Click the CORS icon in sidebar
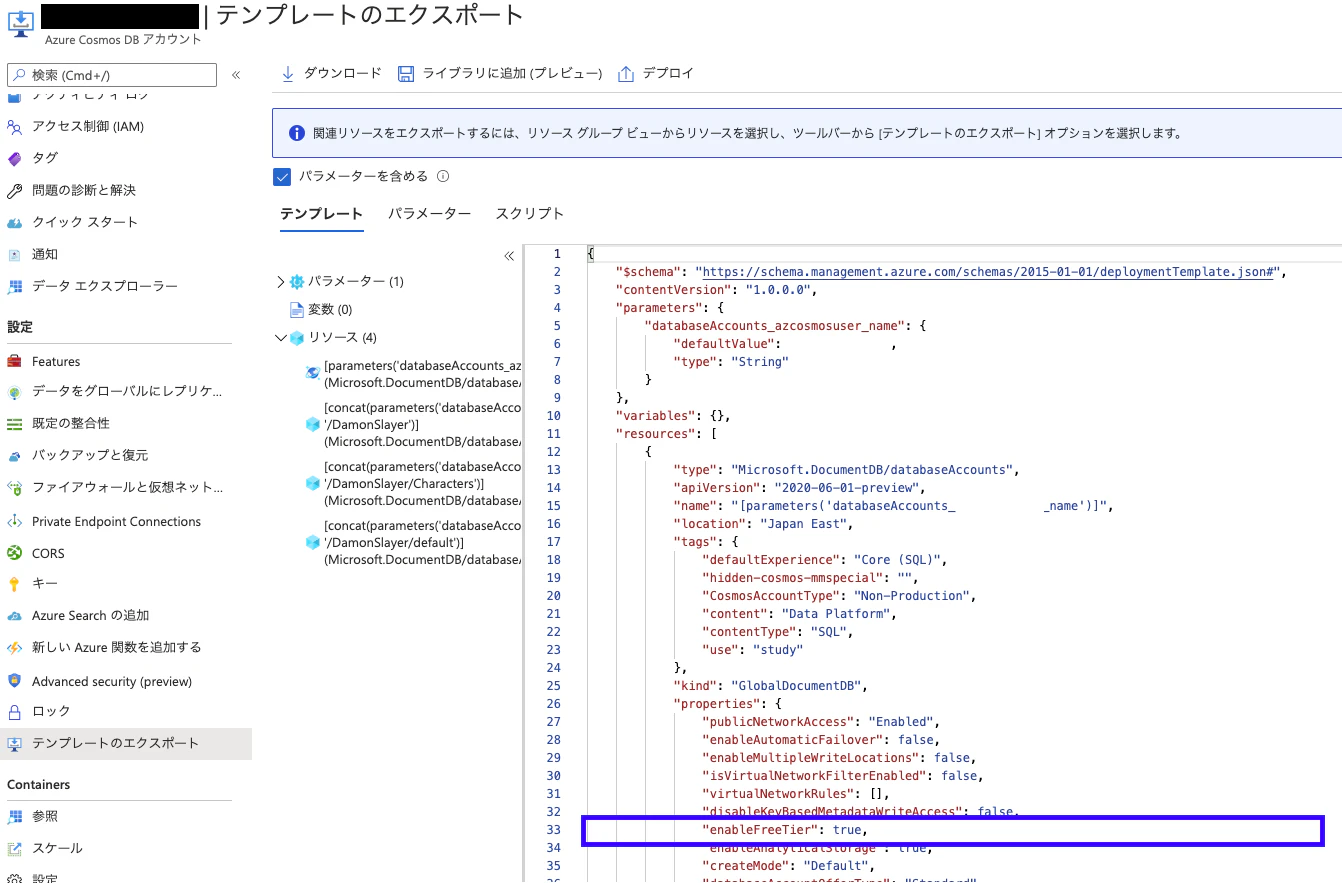 [x=14, y=553]
